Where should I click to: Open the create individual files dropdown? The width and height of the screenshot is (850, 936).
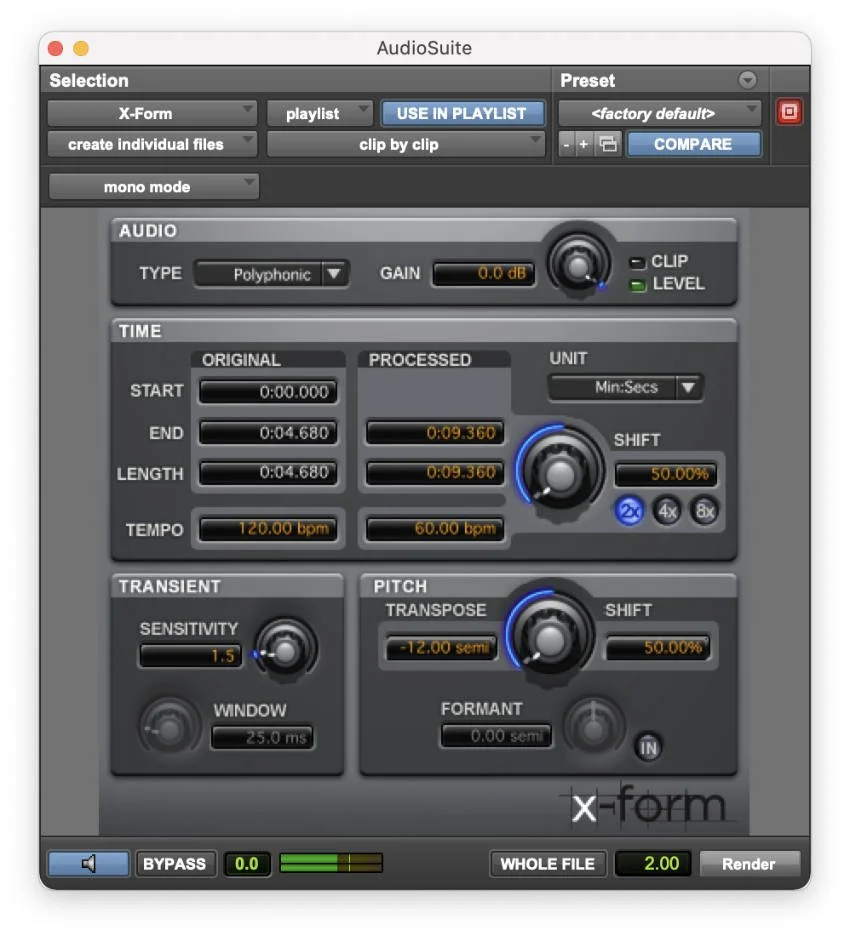pyautogui.click(x=153, y=144)
